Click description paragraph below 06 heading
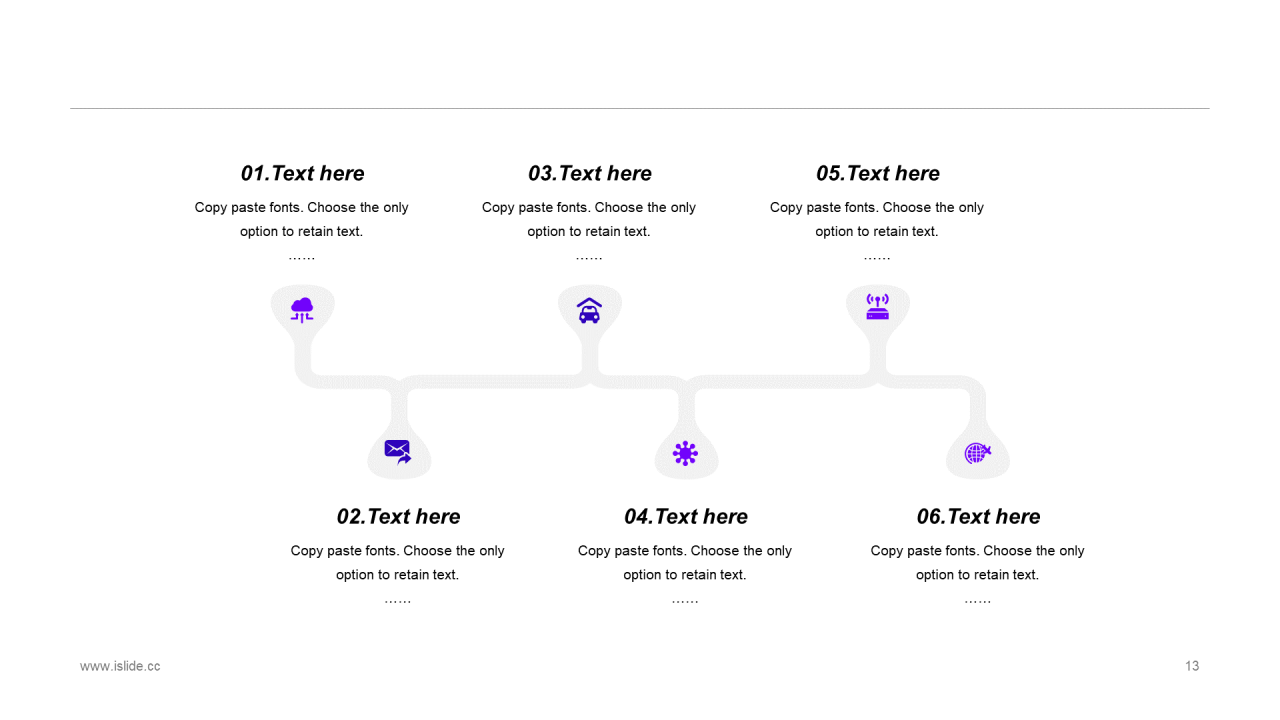 (x=978, y=575)
